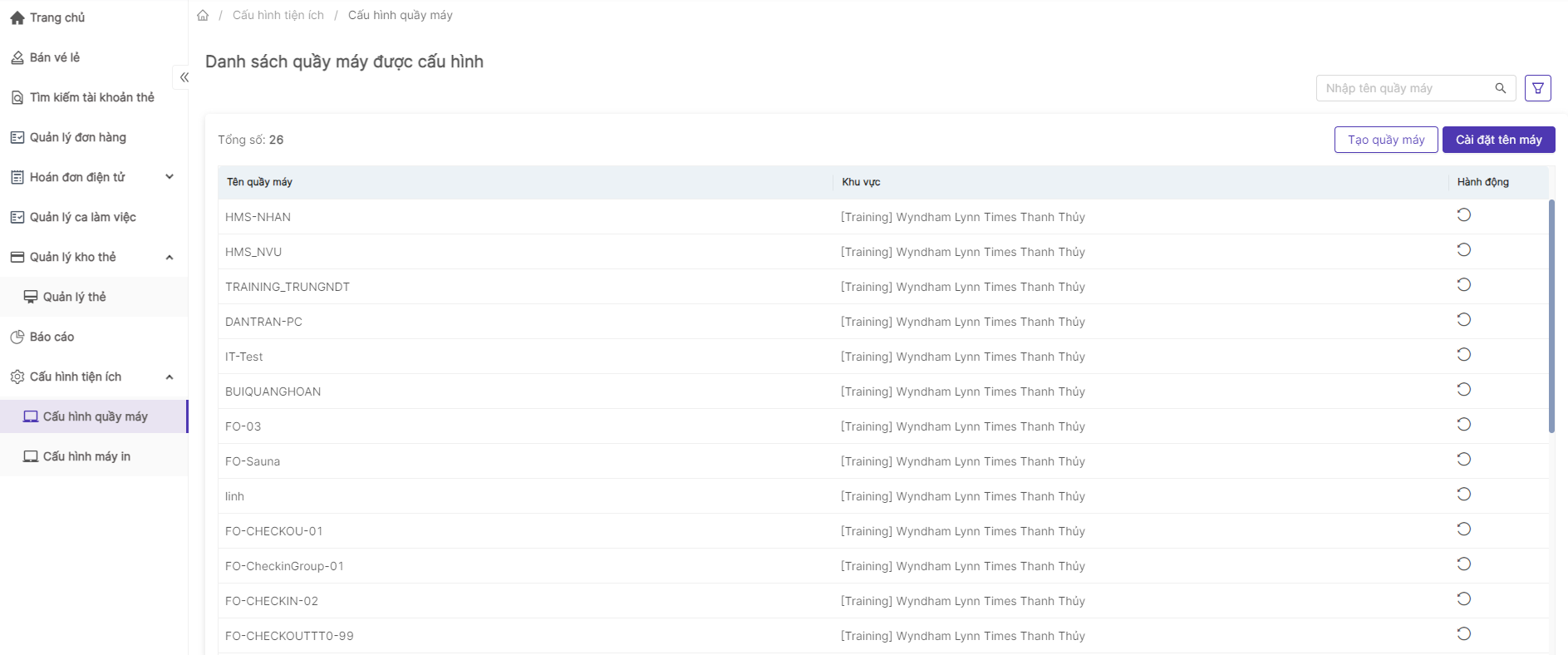
Task: Click the Tổng số: 26 total count
Action: point(251,140)
